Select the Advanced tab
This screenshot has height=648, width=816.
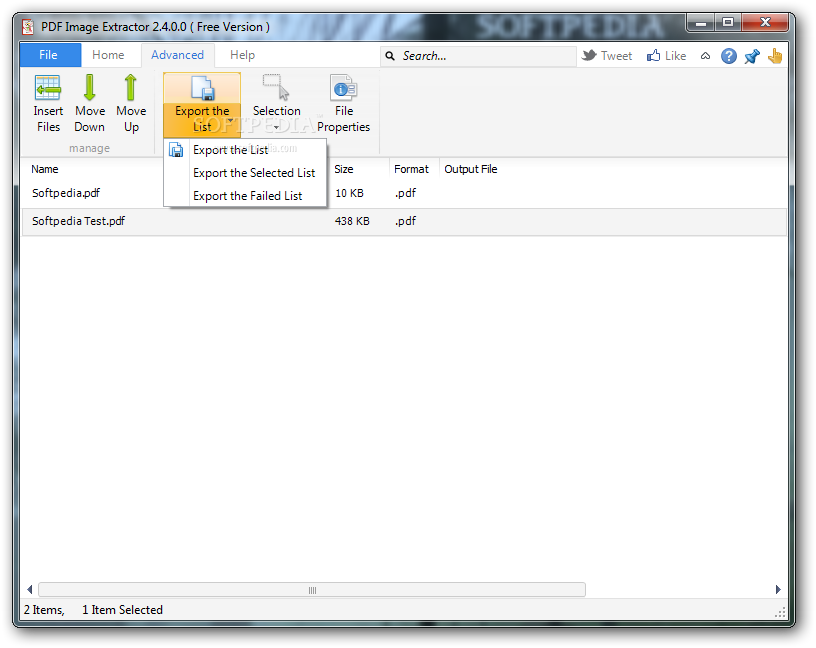(177, 55)
